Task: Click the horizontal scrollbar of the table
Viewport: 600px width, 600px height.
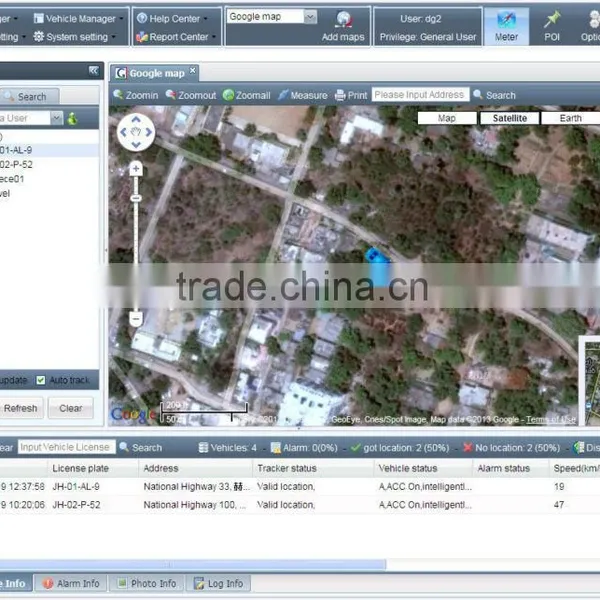Action: tap(193, 564)
